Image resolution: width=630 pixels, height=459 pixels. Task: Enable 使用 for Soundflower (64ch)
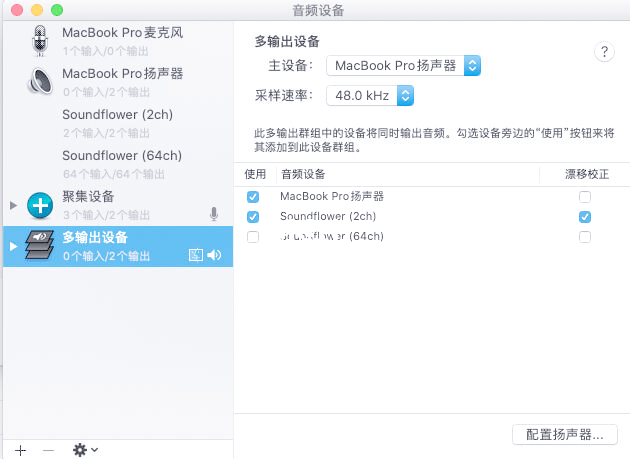click(253, 237)
